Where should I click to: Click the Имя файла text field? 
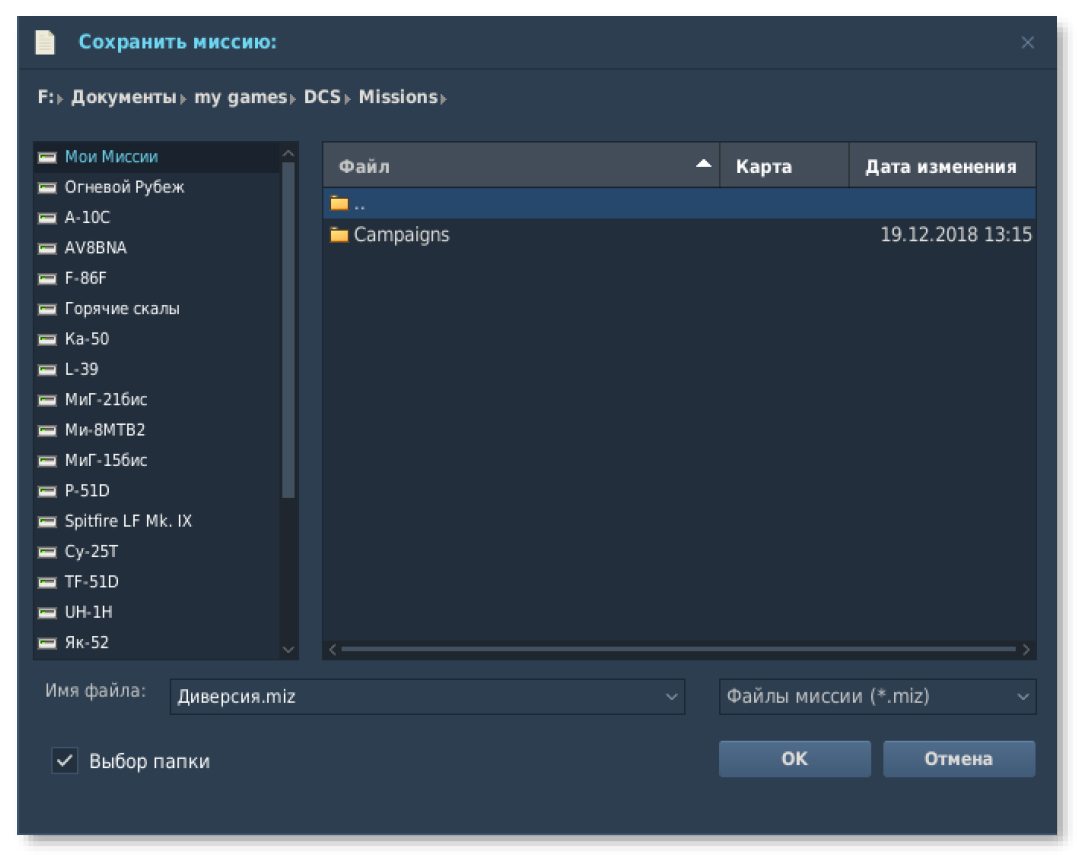415,697
